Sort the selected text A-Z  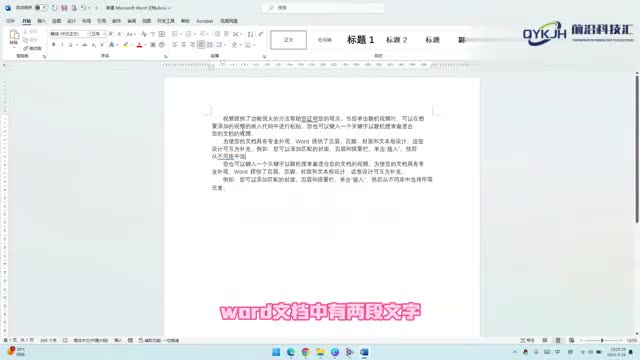click(x=250, y=34)
